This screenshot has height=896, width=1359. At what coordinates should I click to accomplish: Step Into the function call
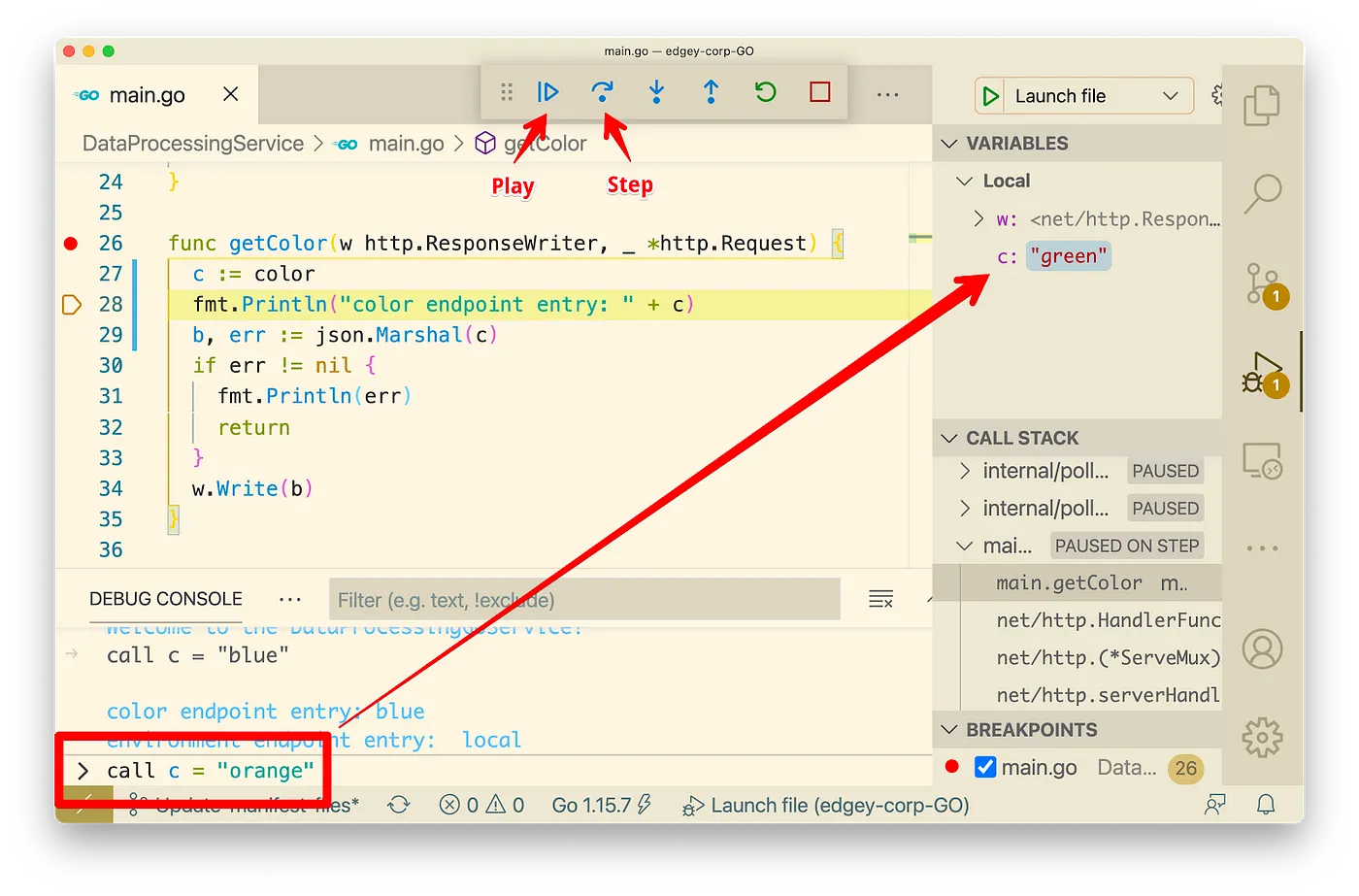(656, 92)
